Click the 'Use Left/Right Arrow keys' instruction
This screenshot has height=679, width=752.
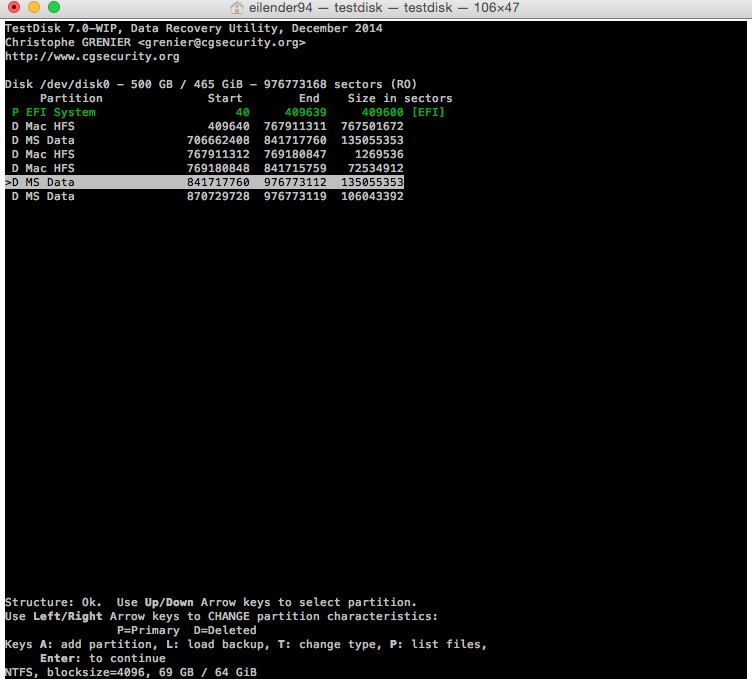pyautogui.click(x=222, y=616)
